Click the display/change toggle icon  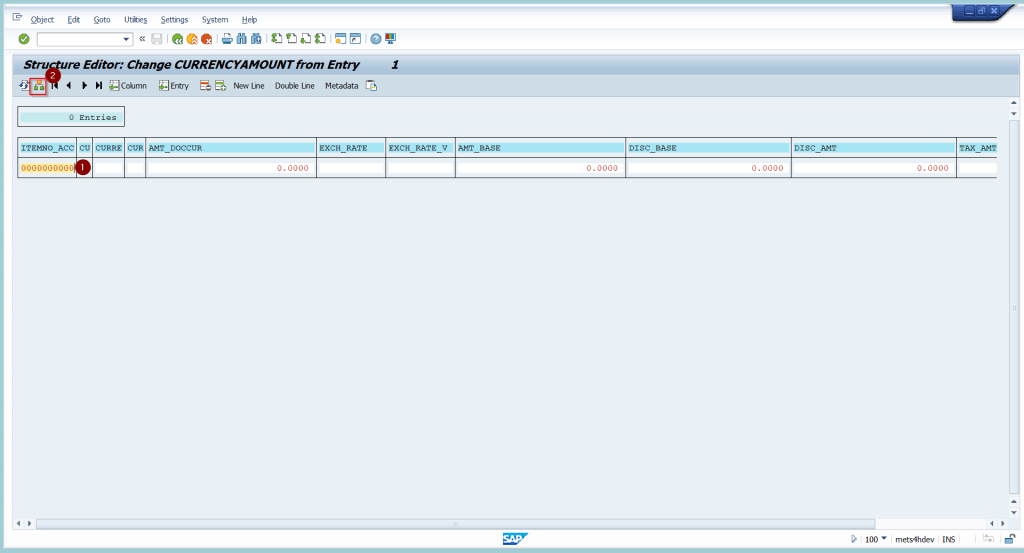24,86
